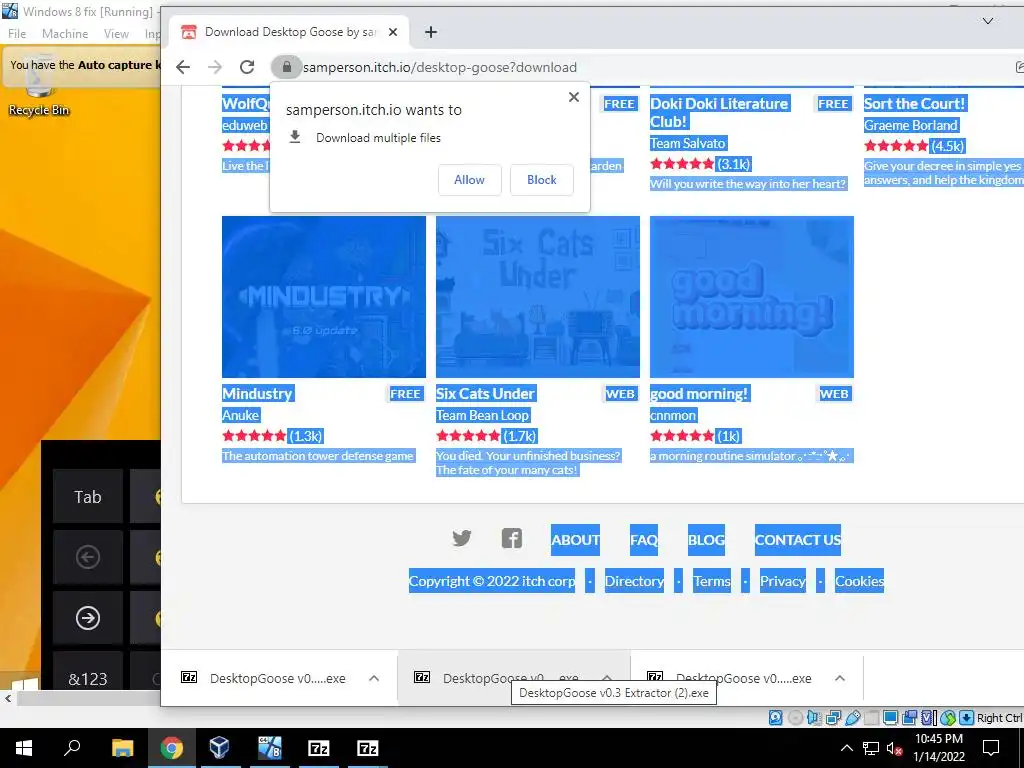Open author Anuke's page
The width and height of the screenshot is (1024, 768).
click(x=240, y=415)
